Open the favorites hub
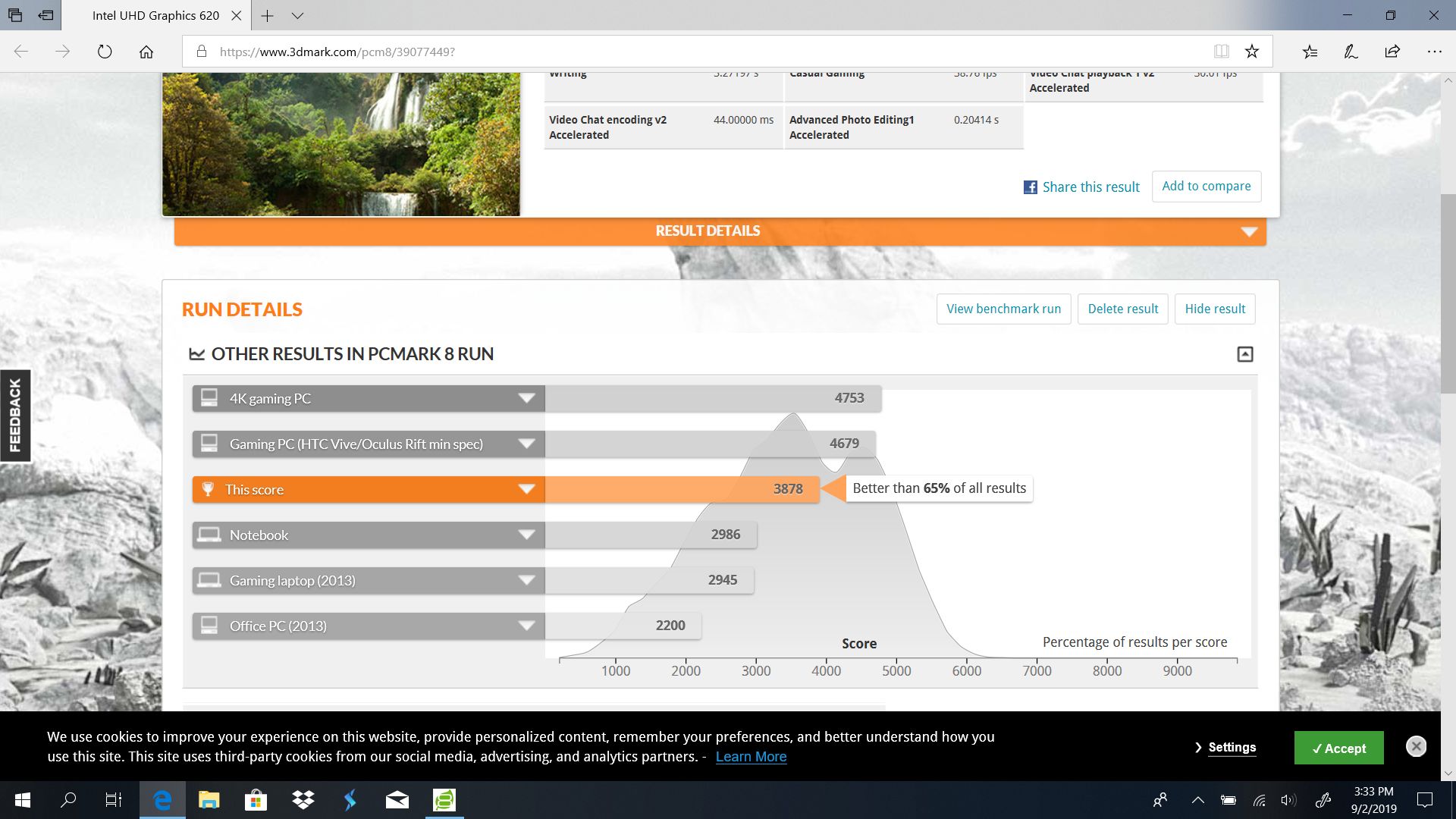Viewport: 1456px width, 819px height. [1310, 52]
